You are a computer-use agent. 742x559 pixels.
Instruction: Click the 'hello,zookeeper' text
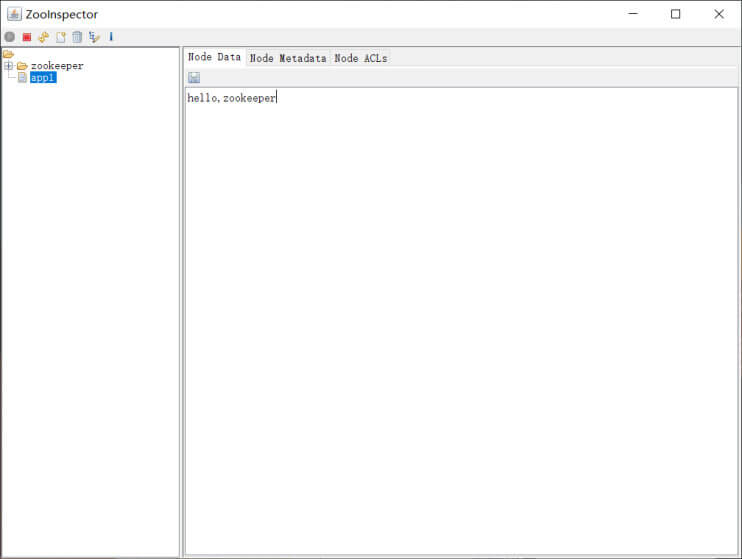click(x=231, y=98)
